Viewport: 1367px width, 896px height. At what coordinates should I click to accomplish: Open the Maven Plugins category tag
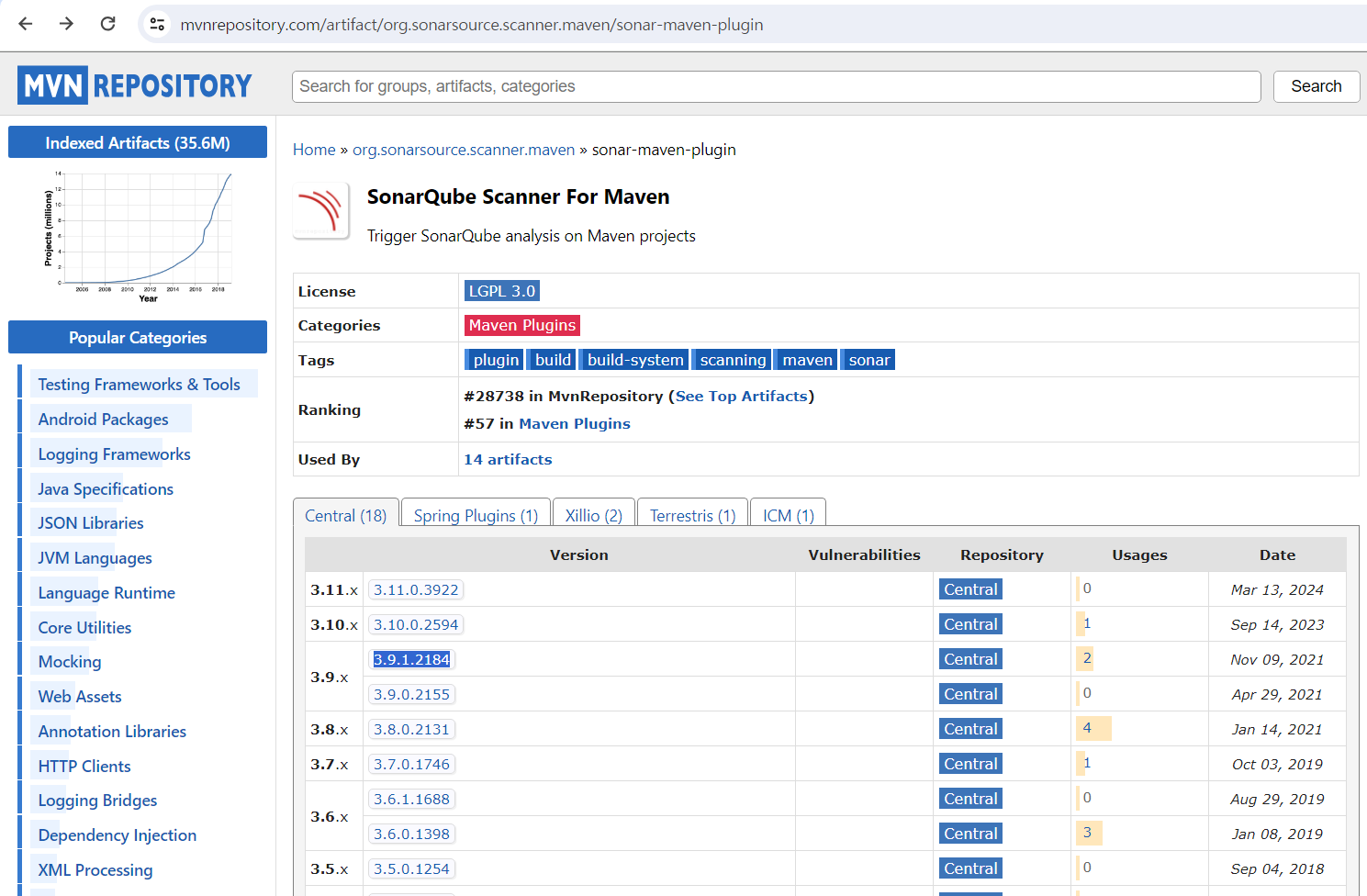click(x=522, y=325)
